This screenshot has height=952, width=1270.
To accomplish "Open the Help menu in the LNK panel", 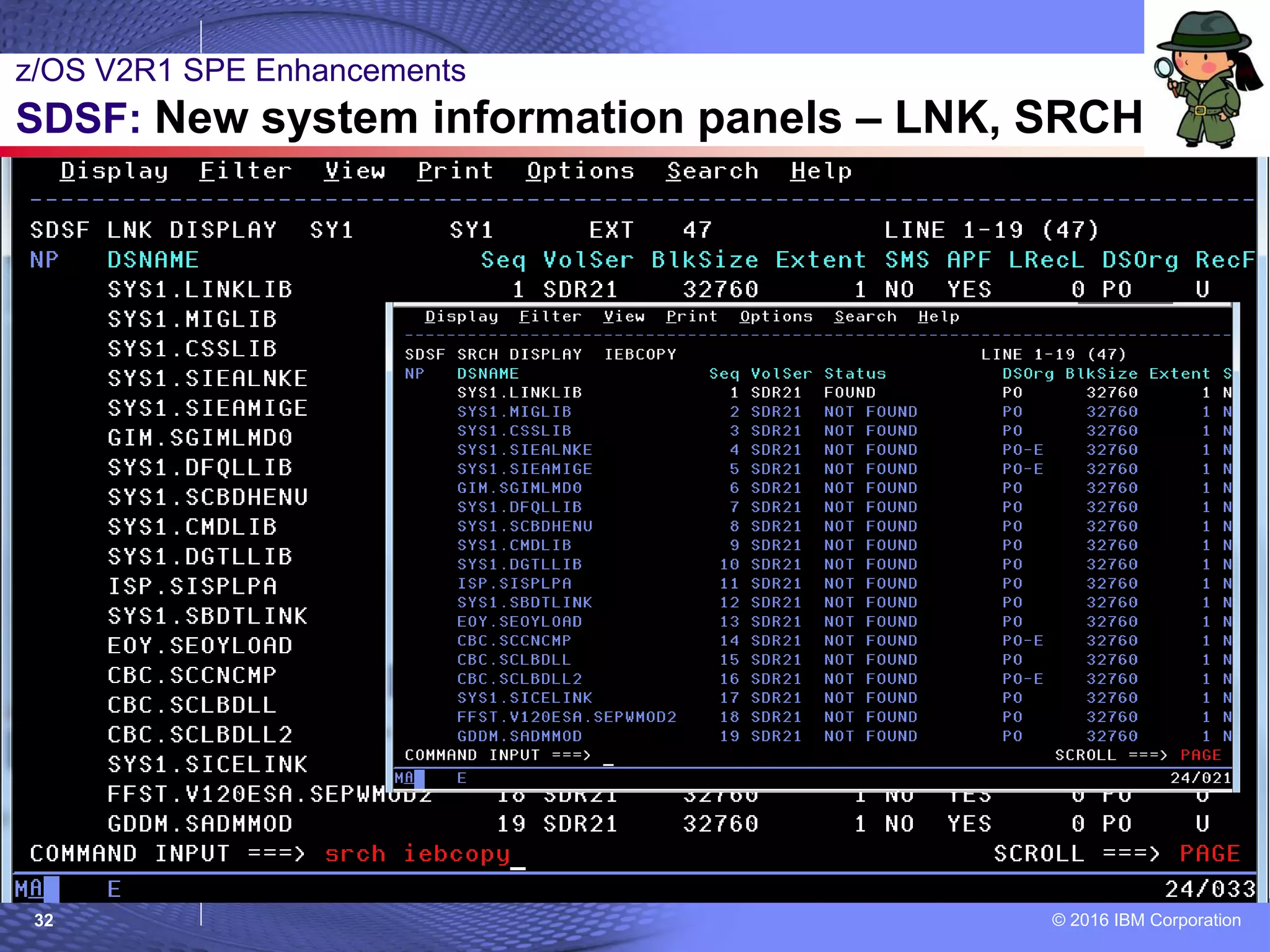I will point(821,171).
